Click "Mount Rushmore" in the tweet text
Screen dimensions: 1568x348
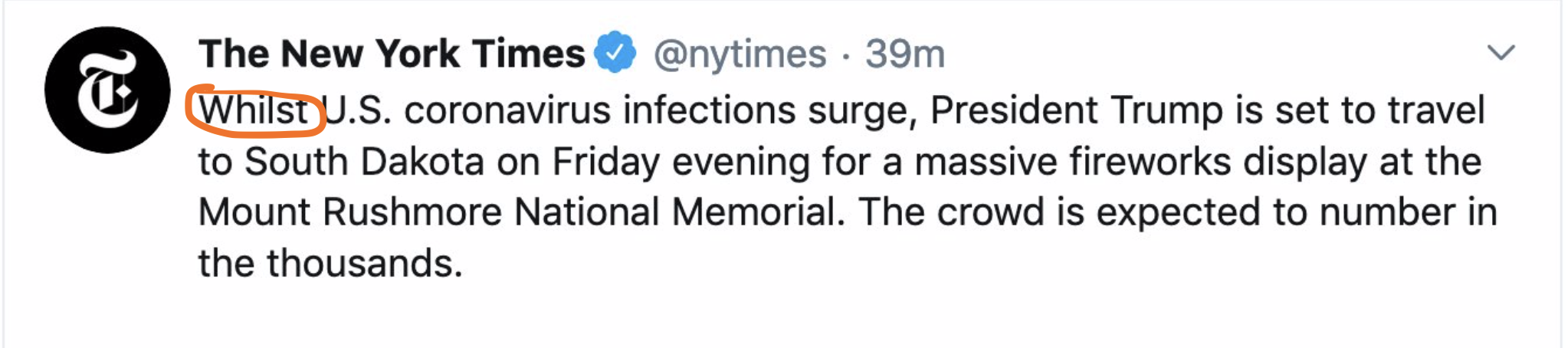(x=350, y=212)
